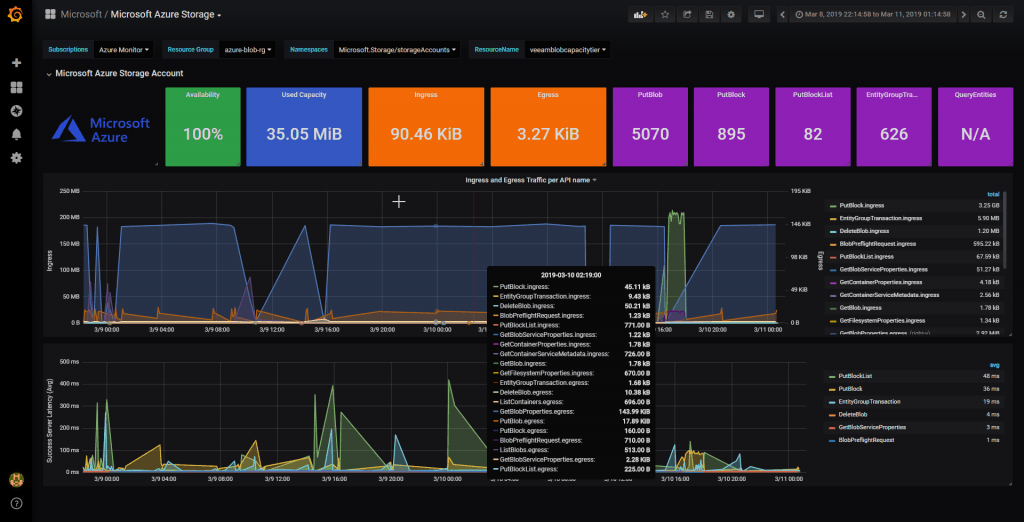Click the QueryEntities N/A panel
Viewport: 1024px width, 522px height.
click(x=975, y=127)
